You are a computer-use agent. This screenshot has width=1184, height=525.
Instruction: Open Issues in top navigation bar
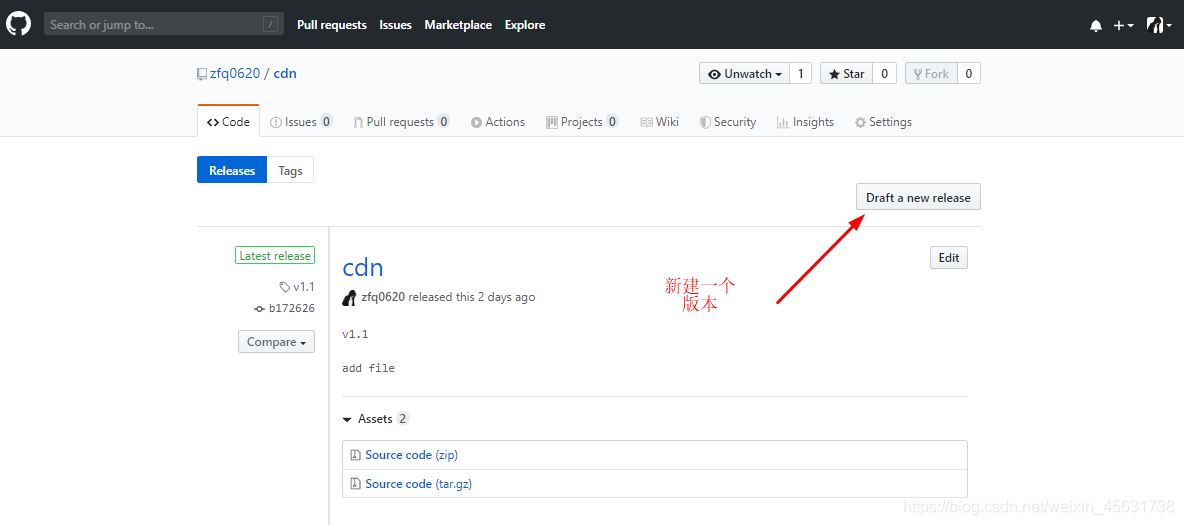[396, 25]
